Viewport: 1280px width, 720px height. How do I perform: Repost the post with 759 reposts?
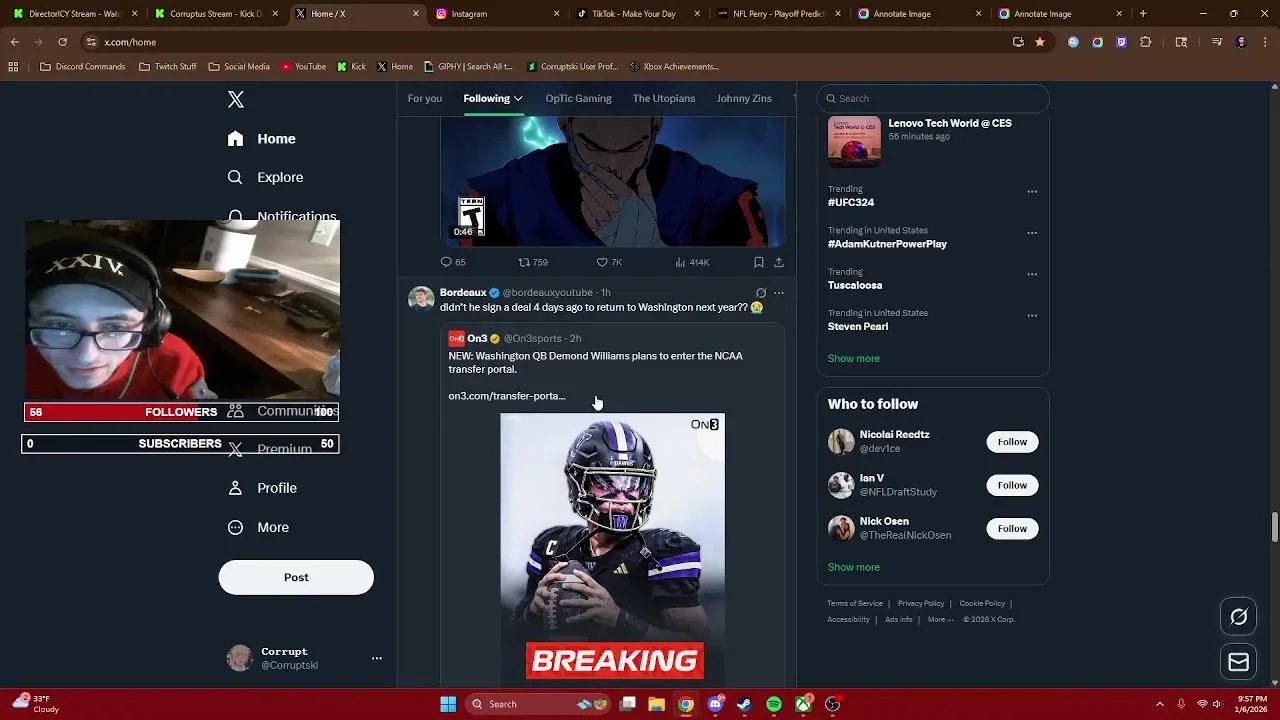click(x=532, y=262)
